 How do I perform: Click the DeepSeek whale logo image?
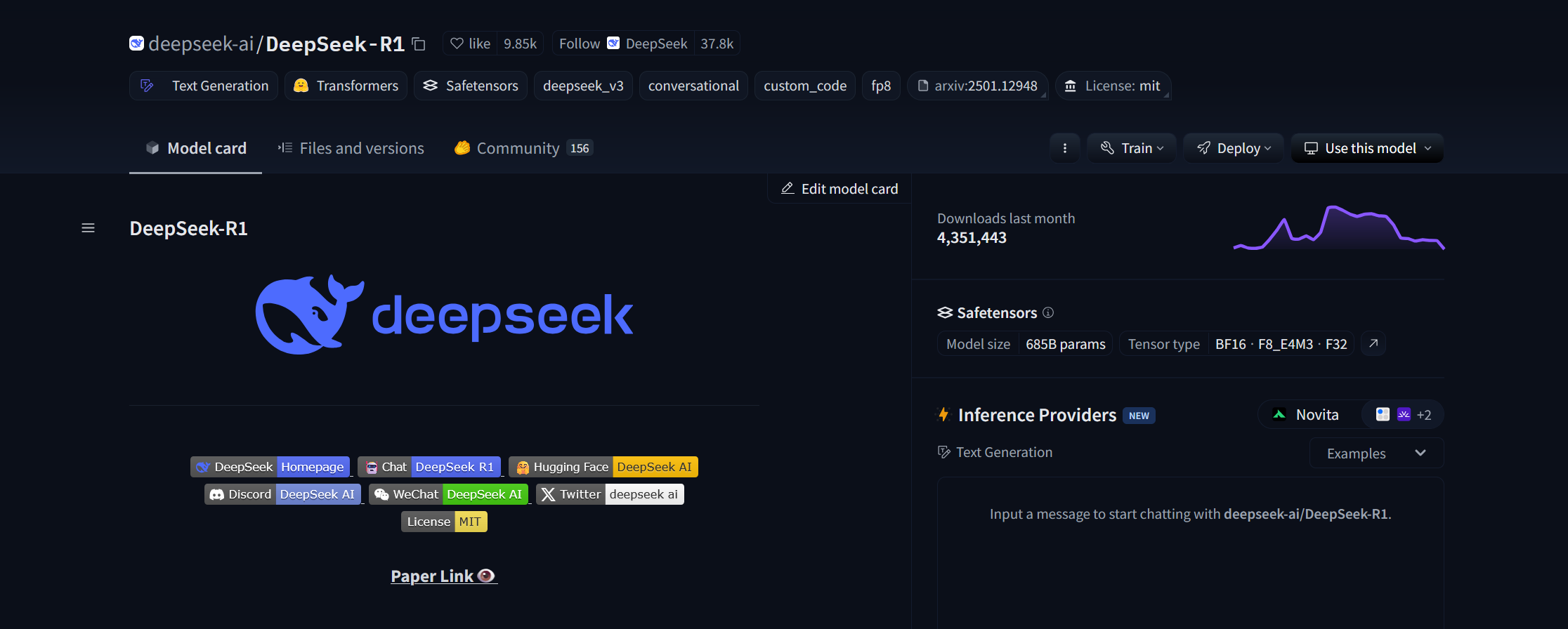click(444, 314)
